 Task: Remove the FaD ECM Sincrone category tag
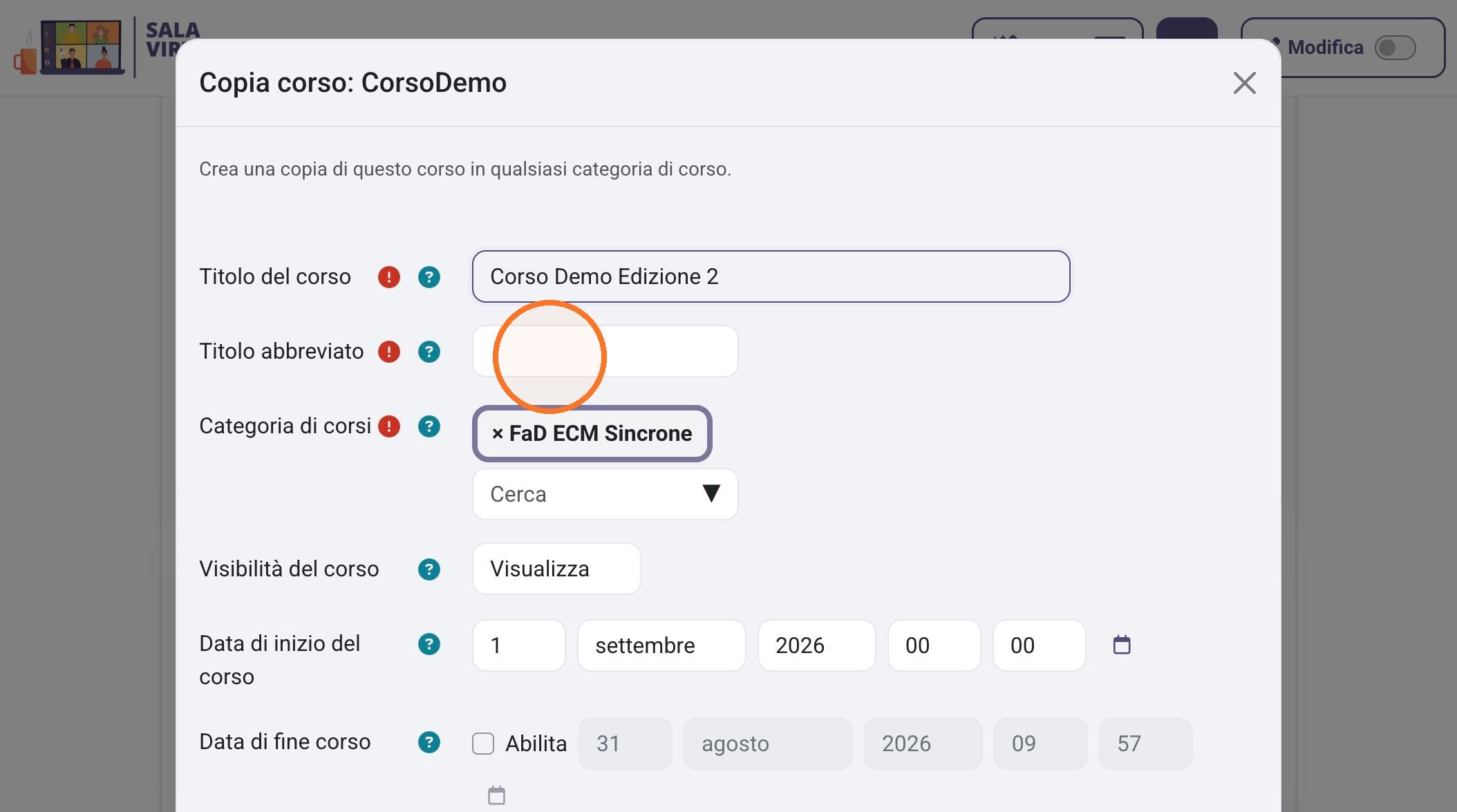click(592, 433)
